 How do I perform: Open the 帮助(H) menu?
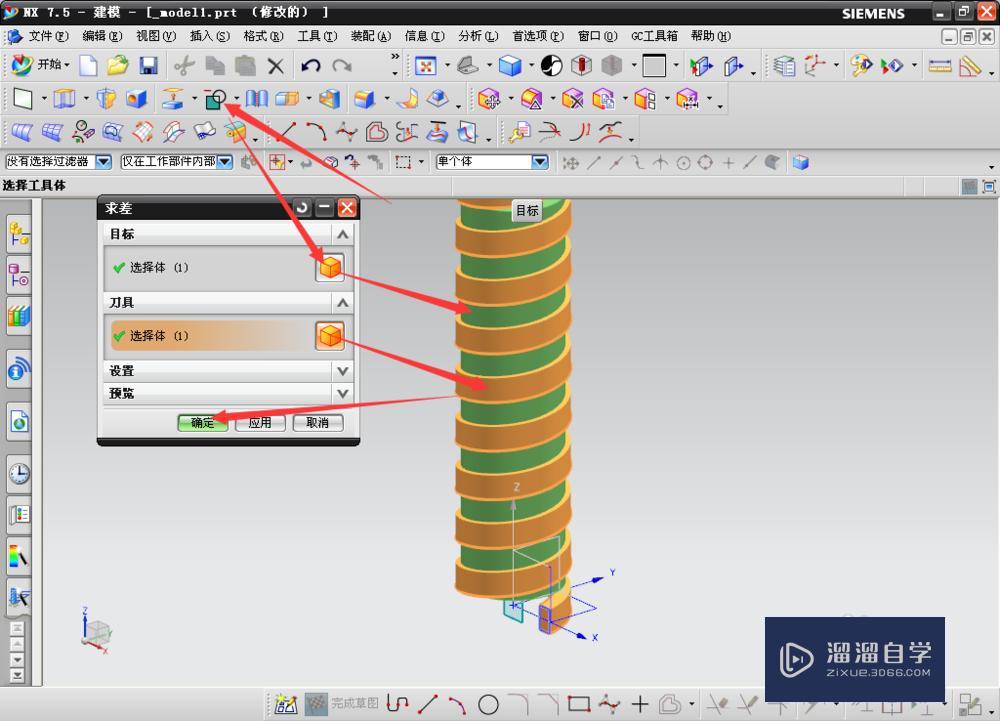[x=710, y=36]
